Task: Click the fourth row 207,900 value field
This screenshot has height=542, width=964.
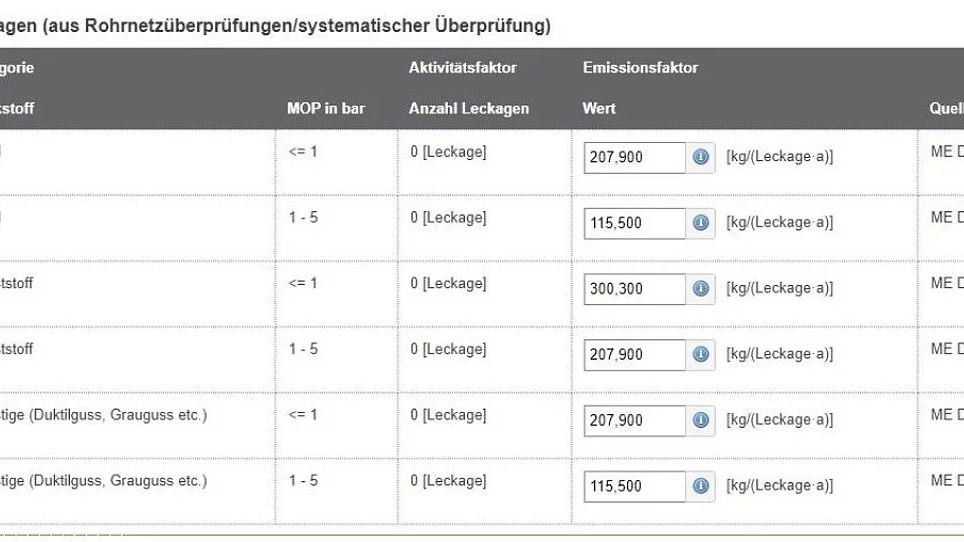Action: [634, 355]
